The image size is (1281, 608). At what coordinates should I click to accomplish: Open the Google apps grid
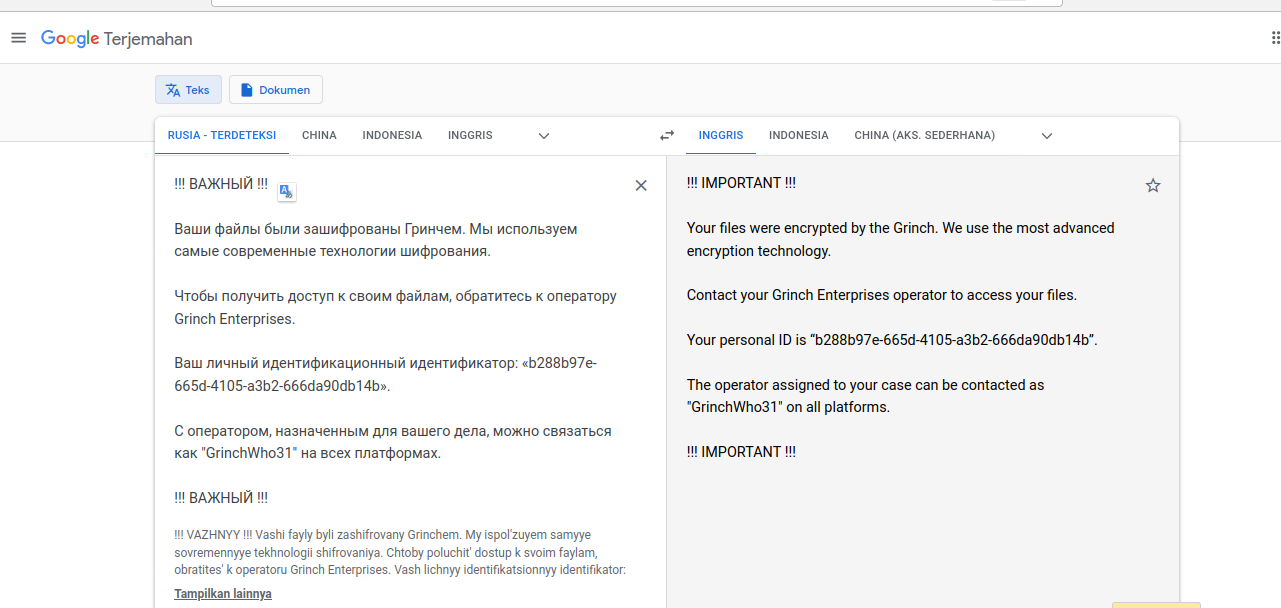(1275, 38)
